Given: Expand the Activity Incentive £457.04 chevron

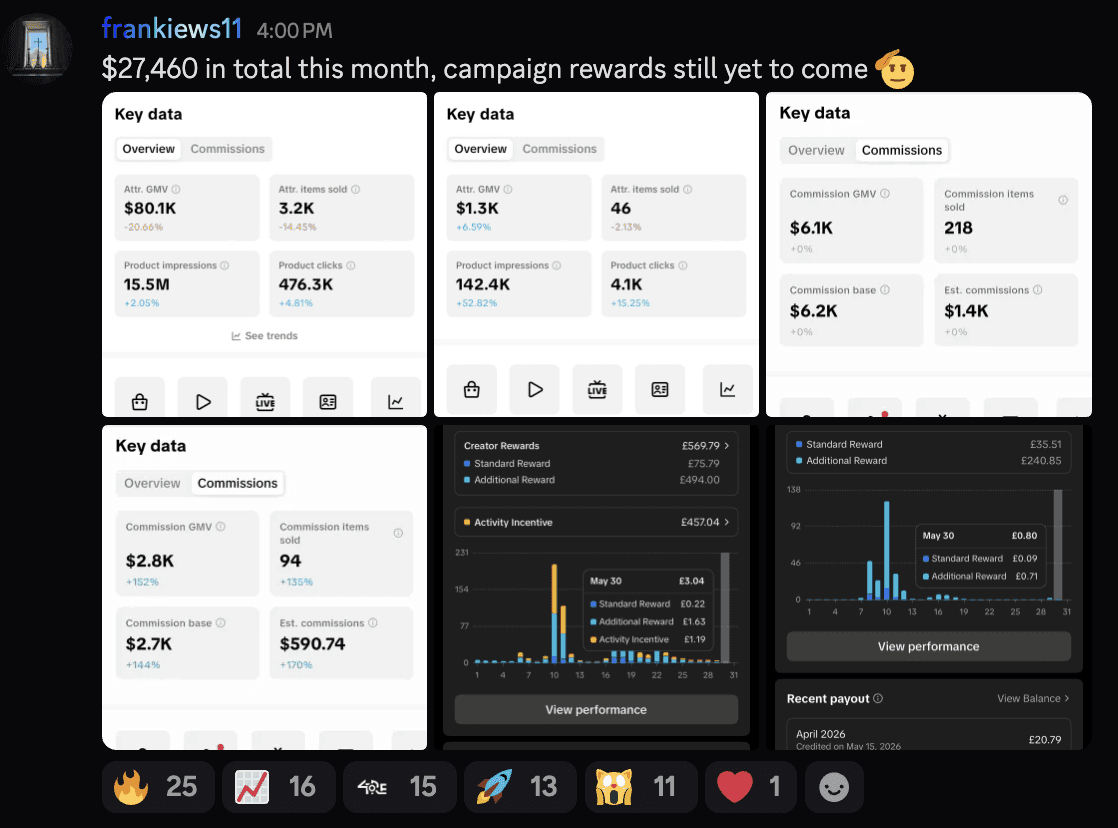Looking at the screenshot, I should coord(727,522).
